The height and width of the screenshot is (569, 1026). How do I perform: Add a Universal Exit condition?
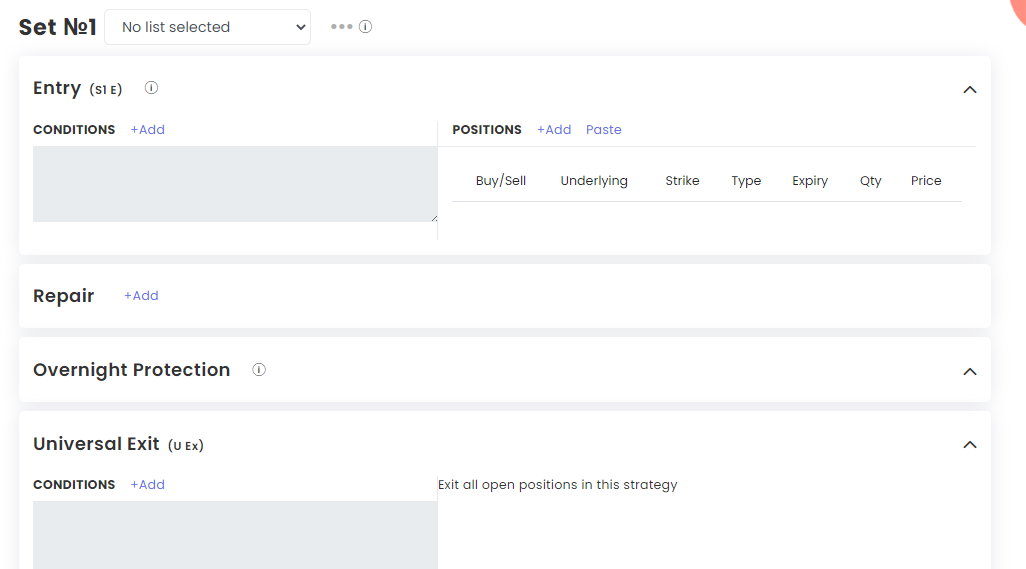[147, 485]
